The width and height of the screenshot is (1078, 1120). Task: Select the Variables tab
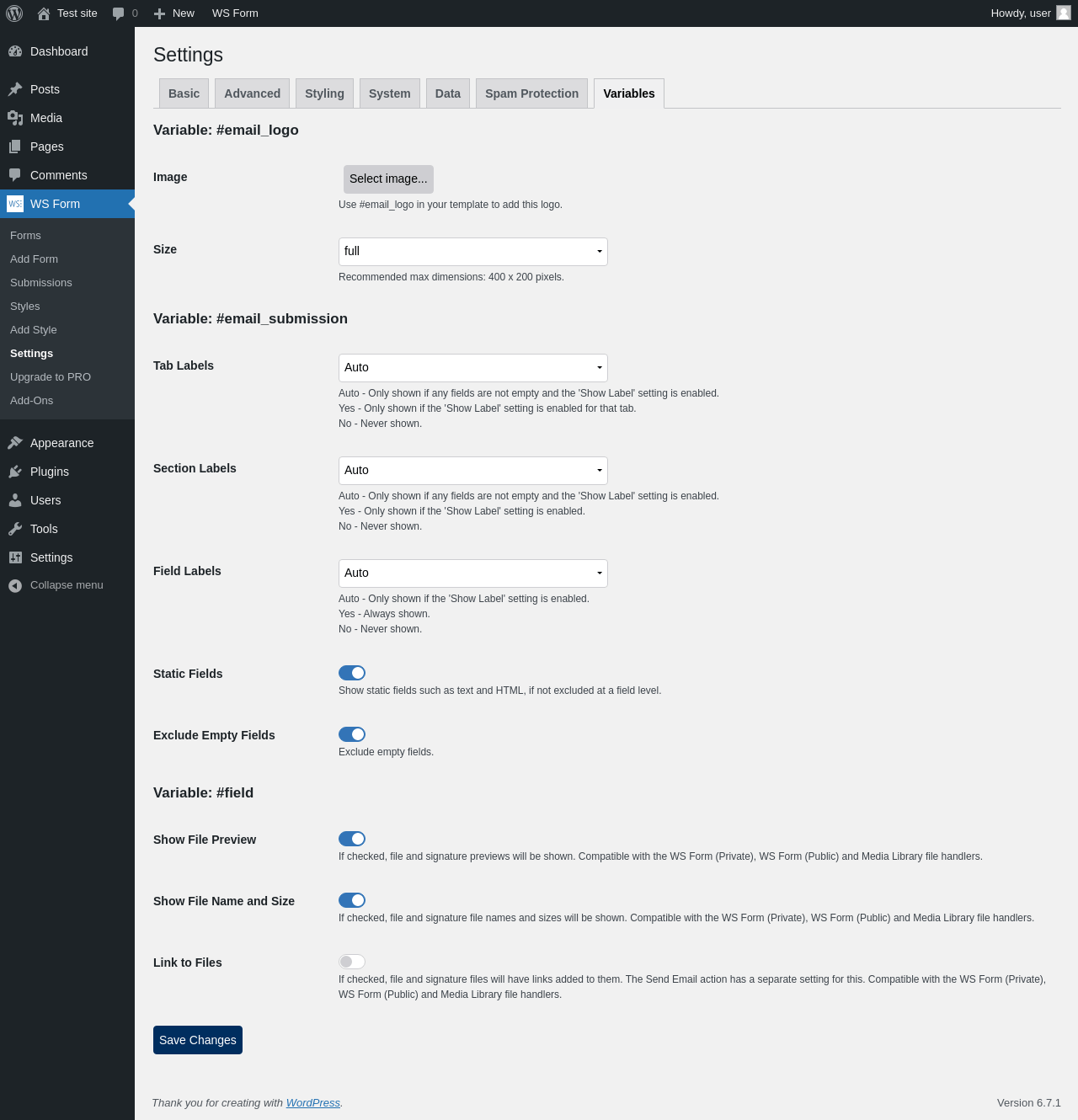(629, 93)
